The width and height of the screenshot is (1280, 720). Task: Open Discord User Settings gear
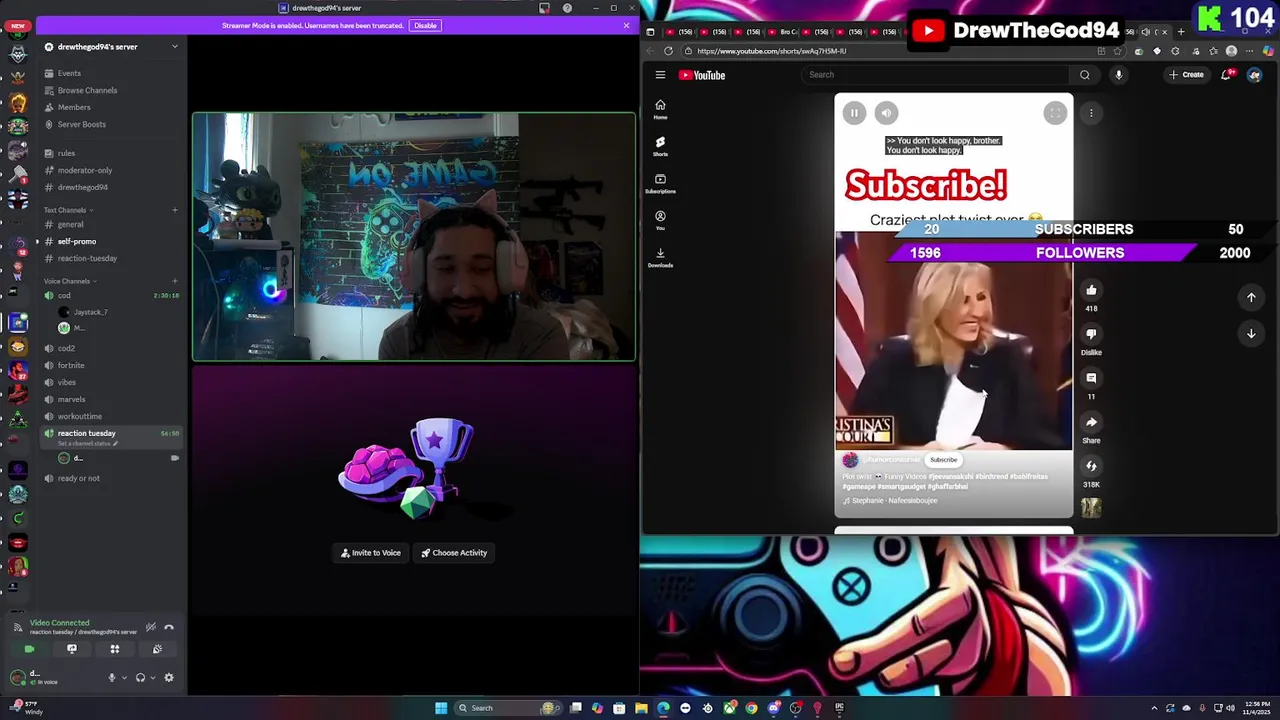[169, 678]
